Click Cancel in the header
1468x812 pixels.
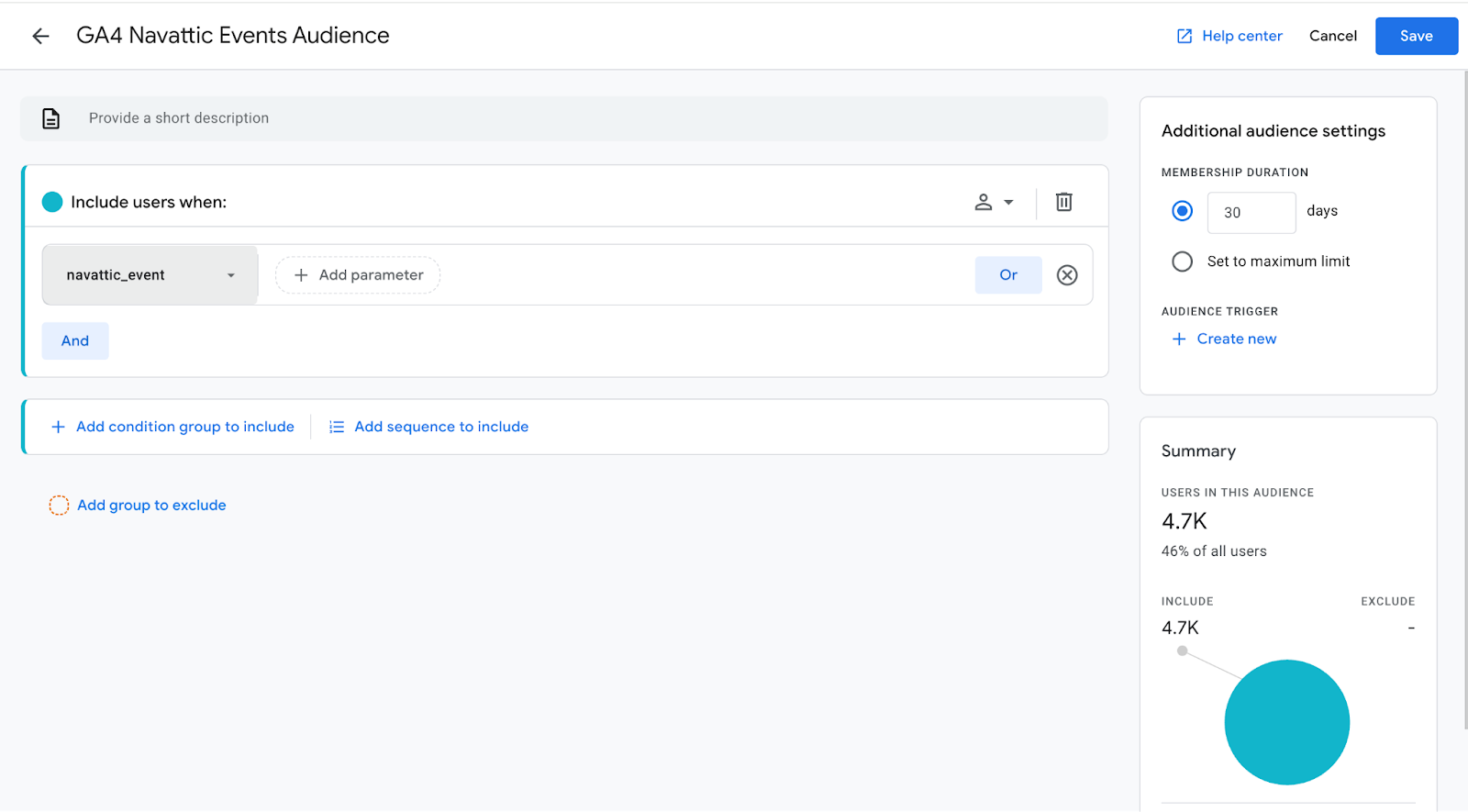[1332, 36]
